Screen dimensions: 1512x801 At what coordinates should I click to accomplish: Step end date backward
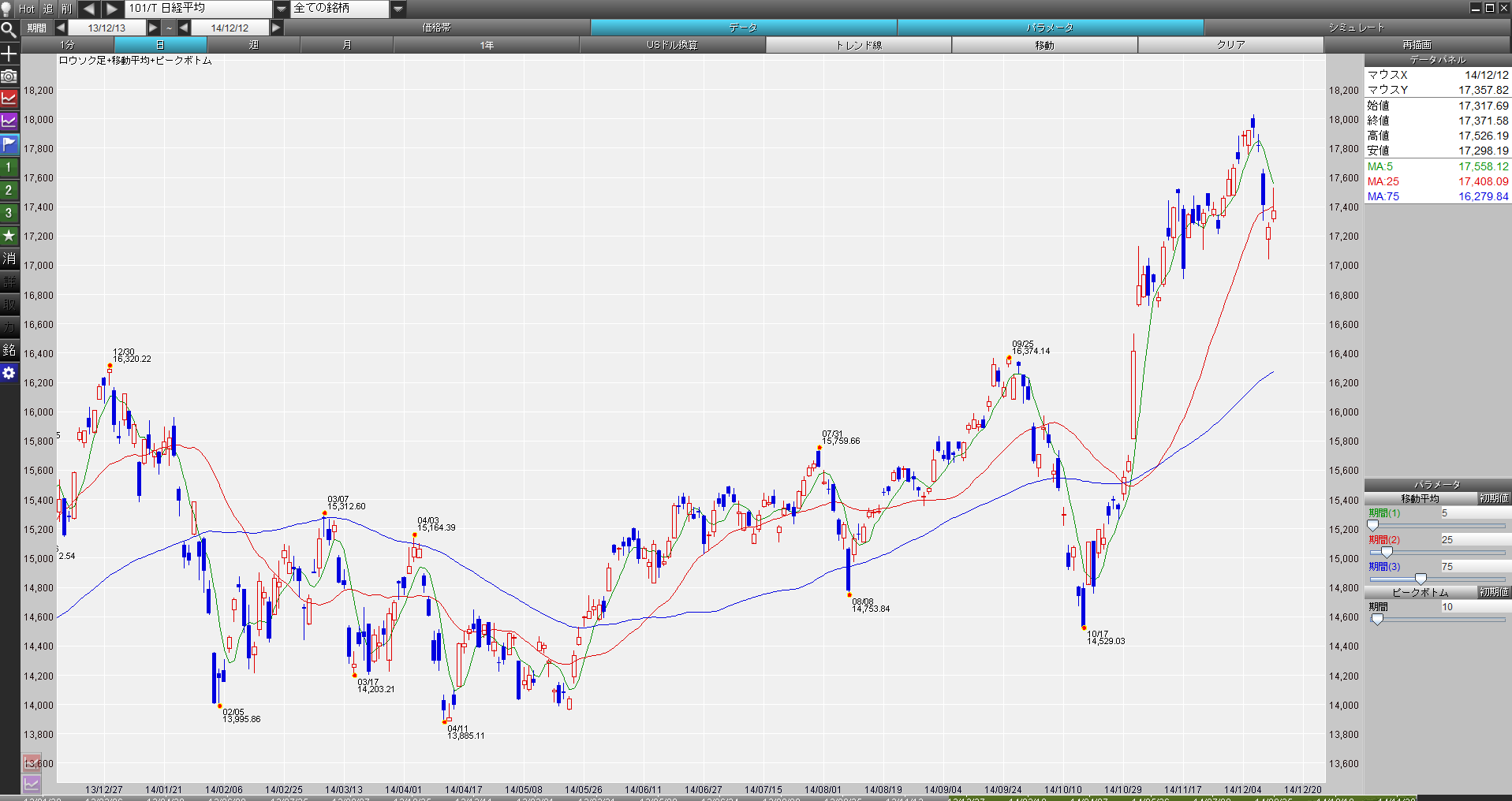point(184,28)
